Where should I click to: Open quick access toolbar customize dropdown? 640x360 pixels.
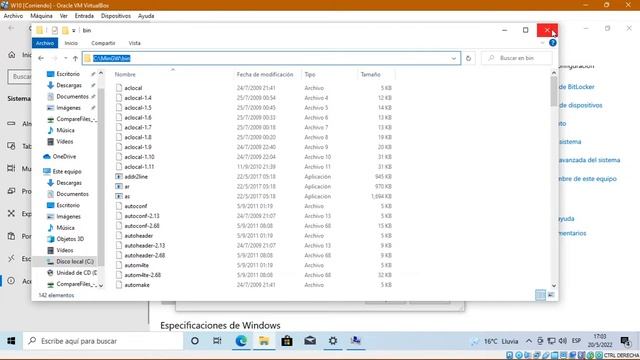[x=74, y=31]
